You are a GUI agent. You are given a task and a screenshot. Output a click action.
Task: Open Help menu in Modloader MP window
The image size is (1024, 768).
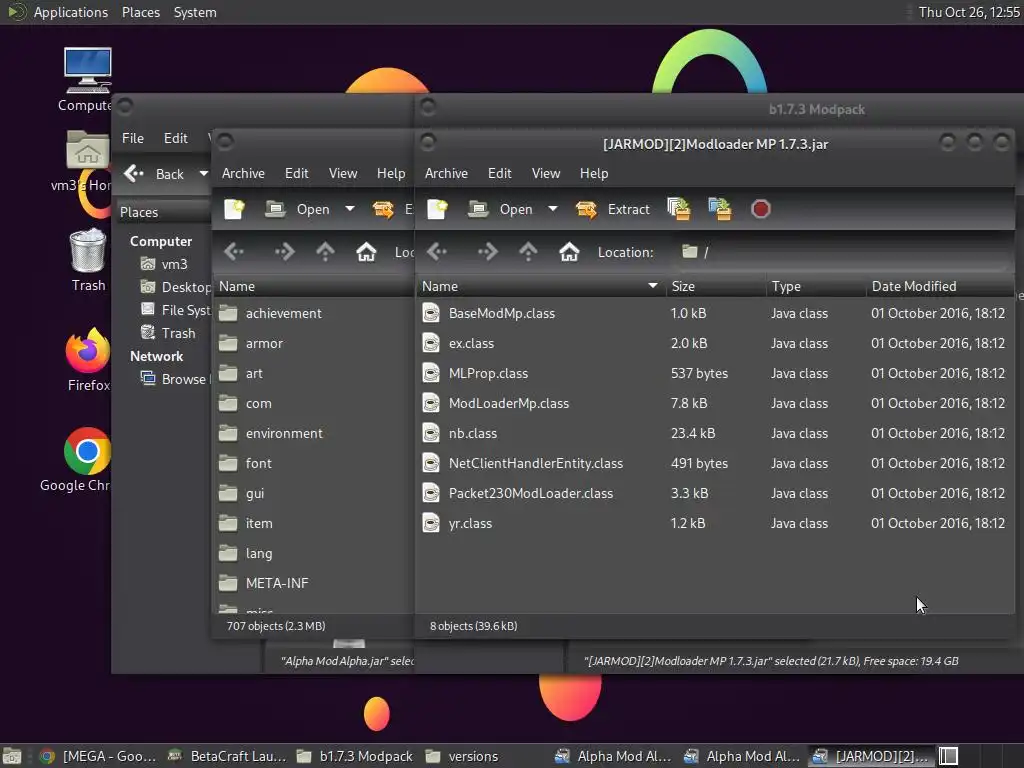coord(594,174)
